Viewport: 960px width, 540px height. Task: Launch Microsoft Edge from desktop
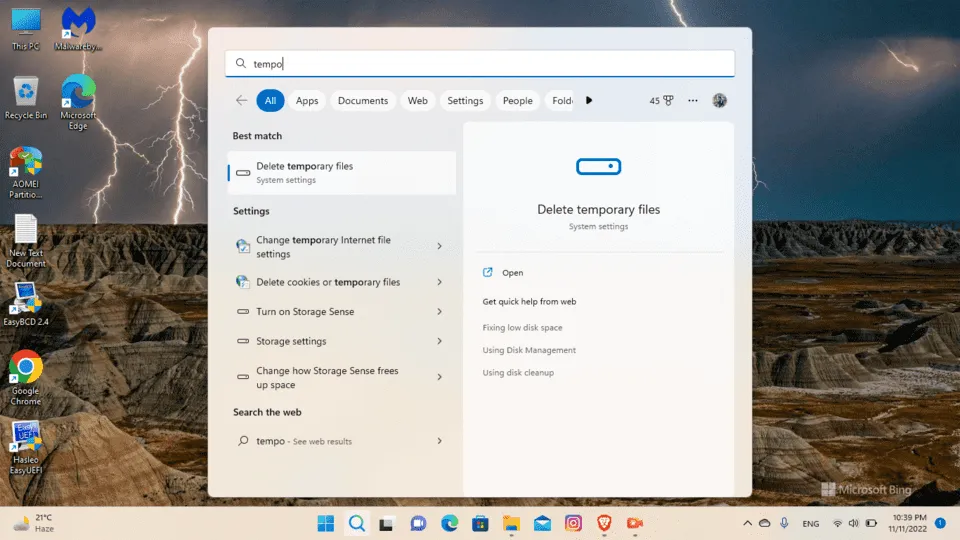tap(78, 102)
